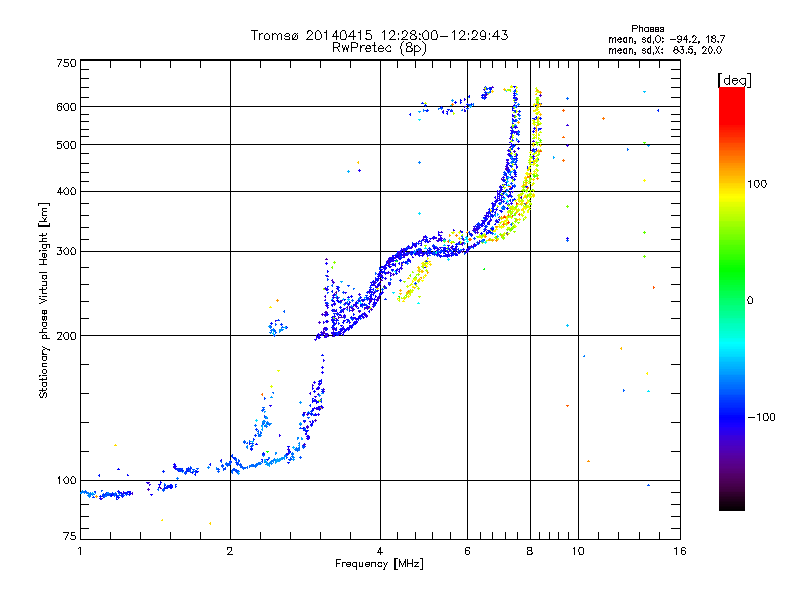Click the '400' y-axis tick label
Image resolution: width=800 pixels, height=600 pixels.
tap(66, 192)
